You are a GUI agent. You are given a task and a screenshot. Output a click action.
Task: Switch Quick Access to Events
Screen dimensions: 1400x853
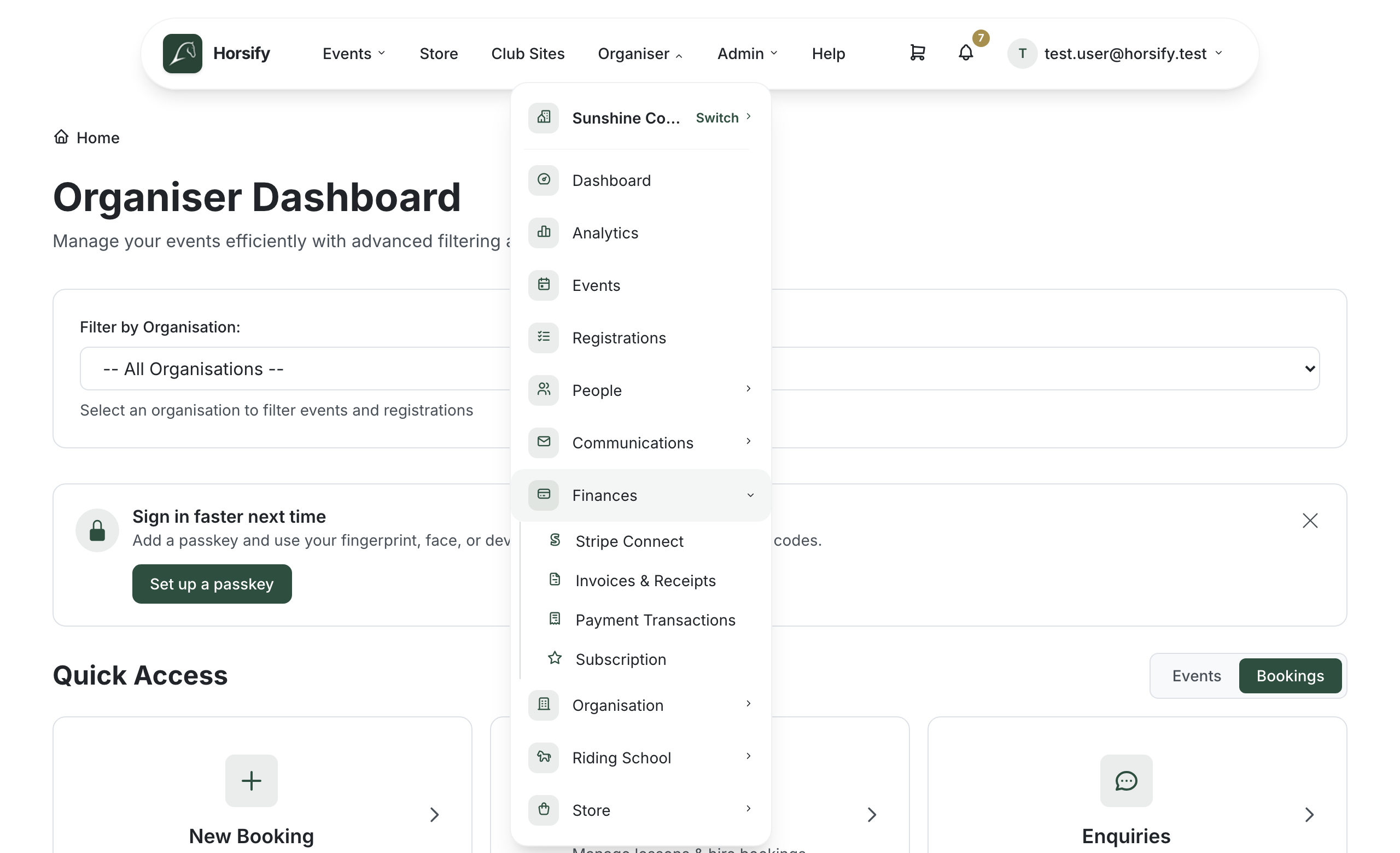point(1196,676)
